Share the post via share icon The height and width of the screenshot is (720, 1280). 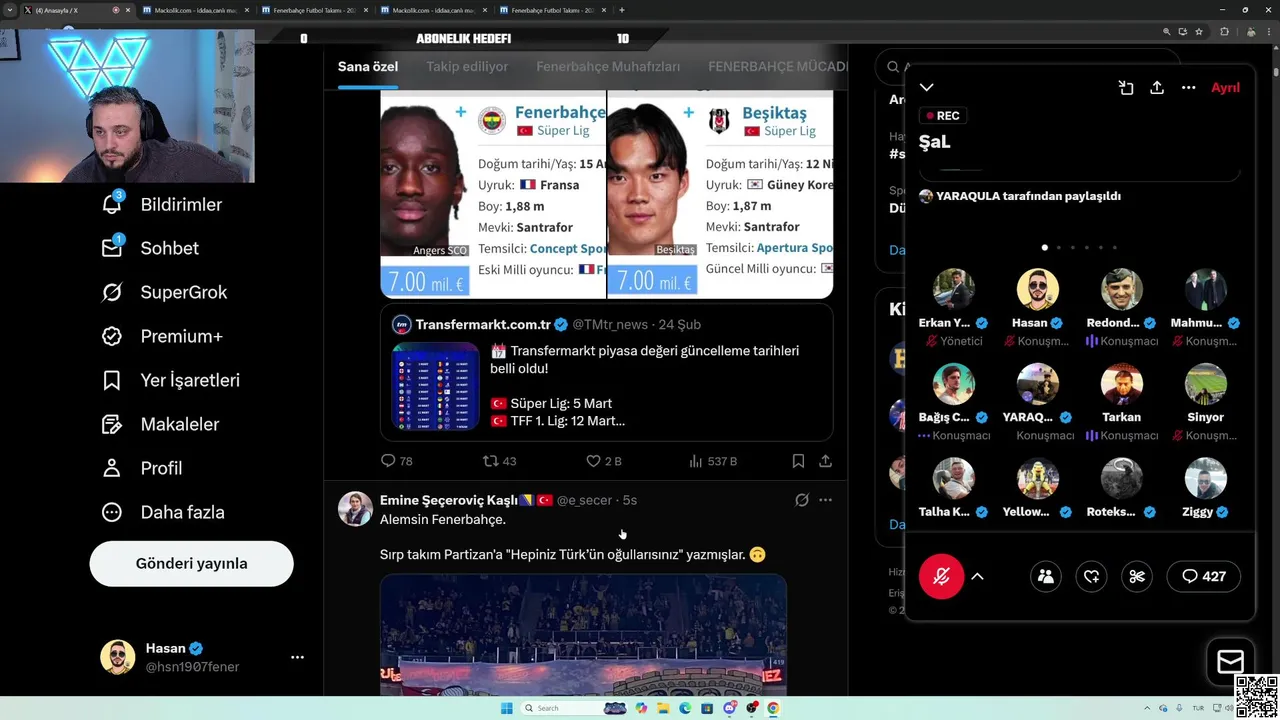pos(825,461)
